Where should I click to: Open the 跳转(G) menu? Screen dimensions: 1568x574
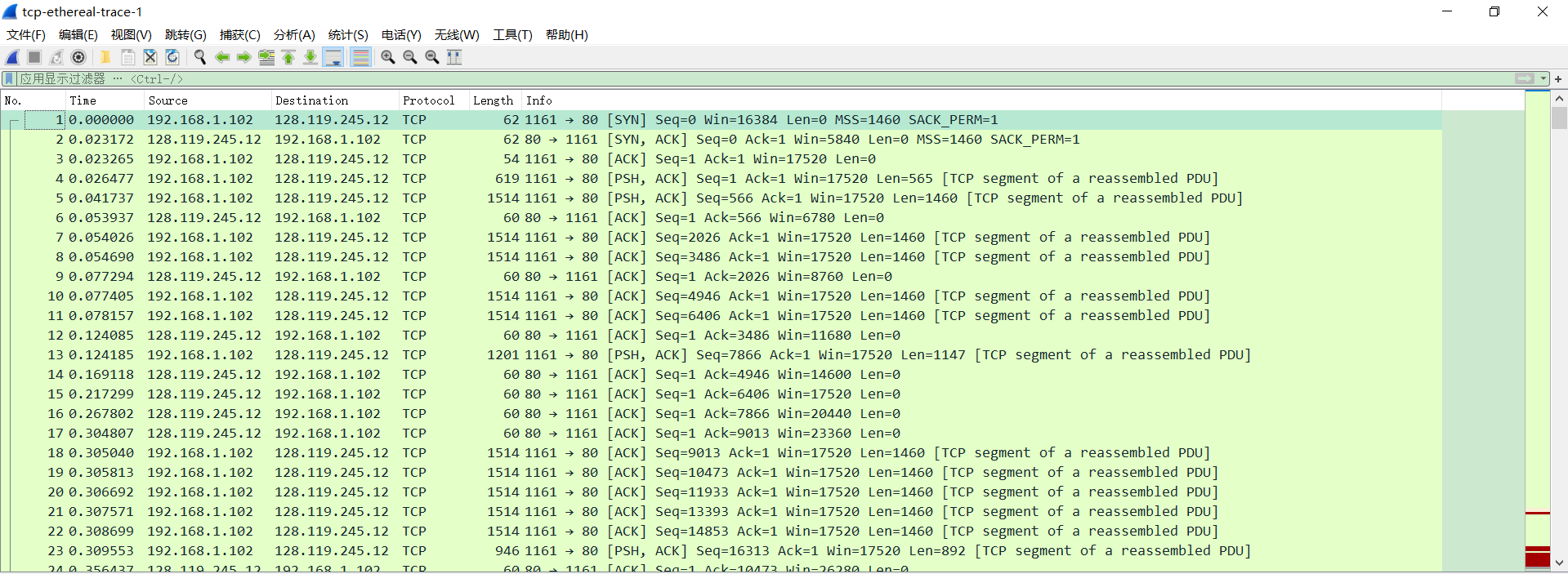tap(185, 34)
